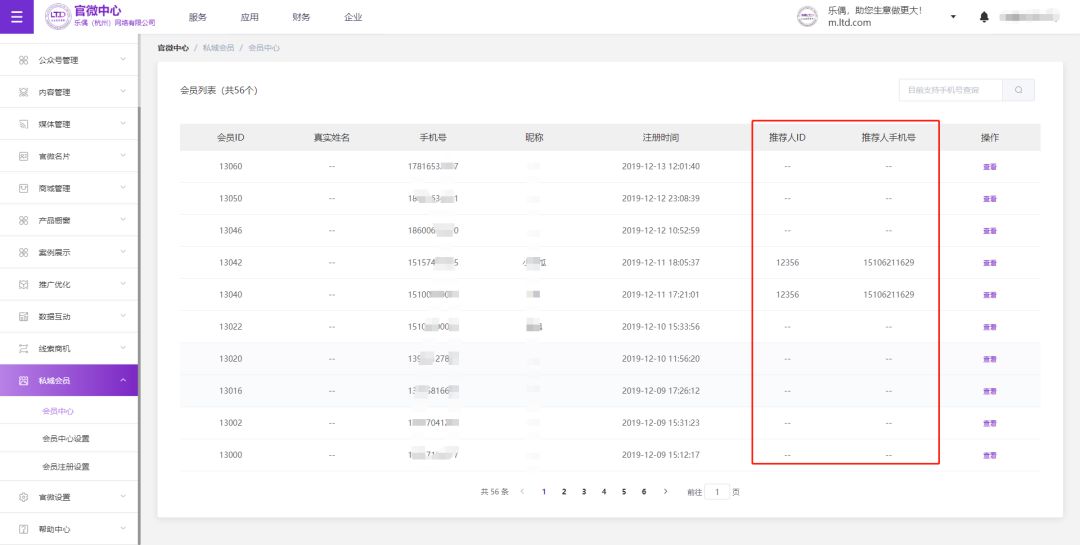Screen dimensions: 1080x545
Task: Select 会员中心设置 in the sidebar
Action: (x=66, y=439)
